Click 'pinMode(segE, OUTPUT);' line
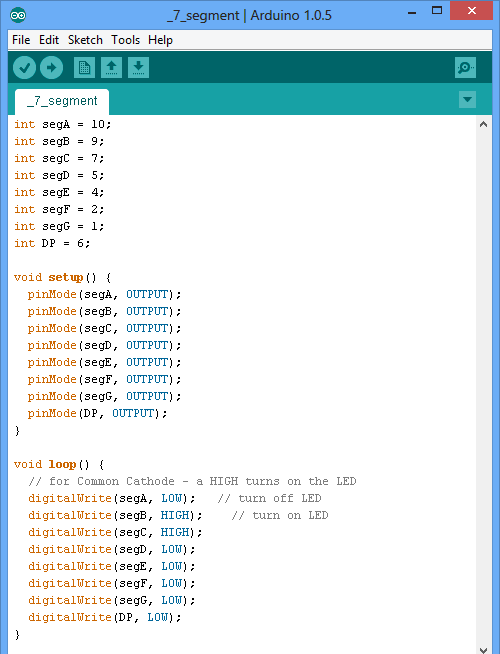The image size is (500, 654). click(x=104, y=362)
